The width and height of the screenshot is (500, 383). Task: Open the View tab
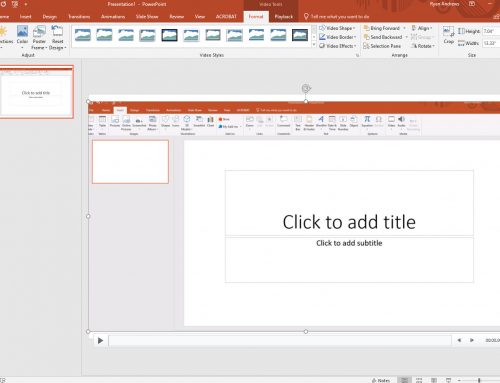200,16
